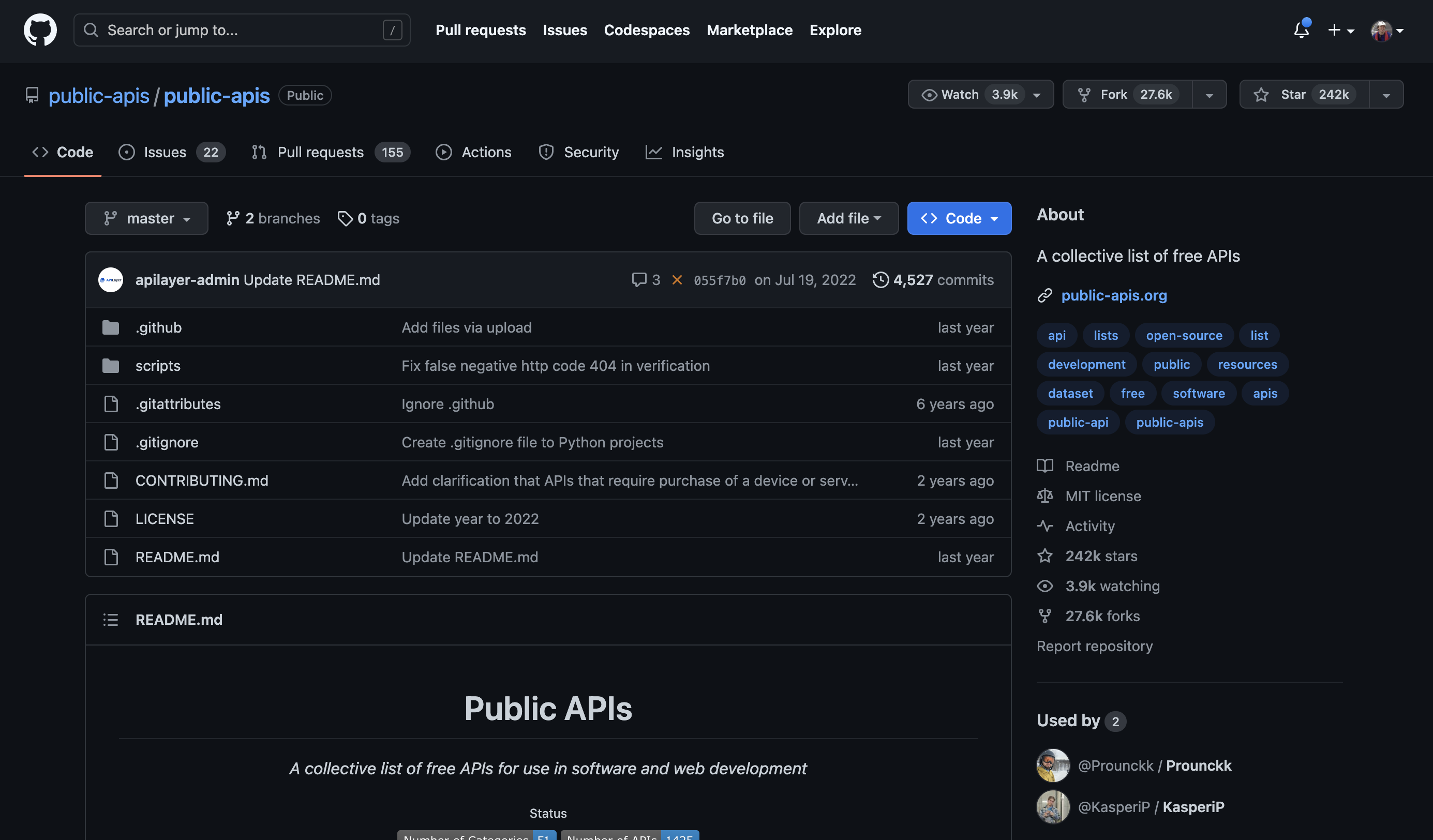This screenshot has width=1433, height=840.
Task: Open the user avatar menu
Action: [x=1386, y=31]
